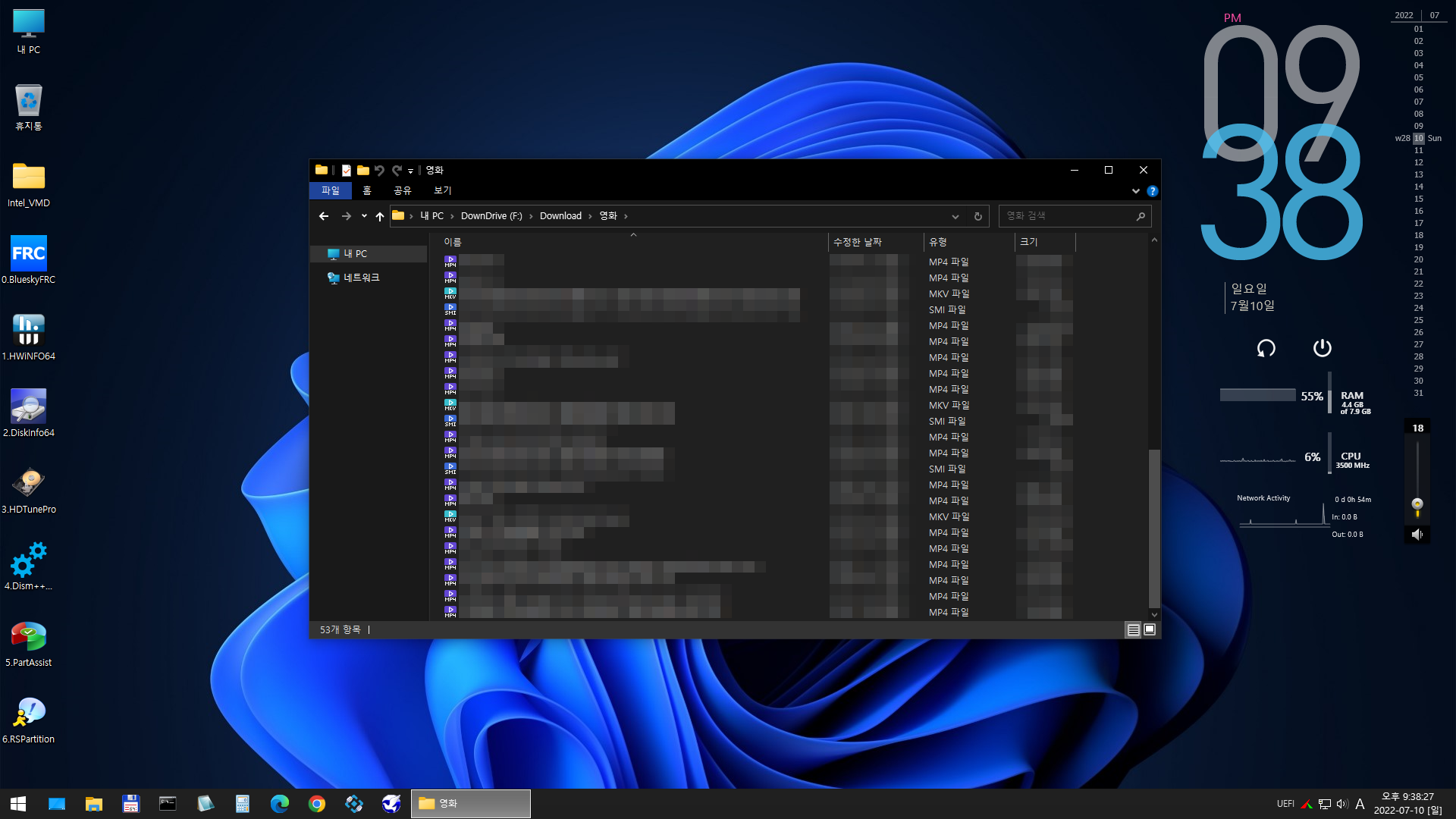Launch 6.RSPartition desktop shortcut
The width and height of the screenshot is (1456, 819).
[29, 720]
